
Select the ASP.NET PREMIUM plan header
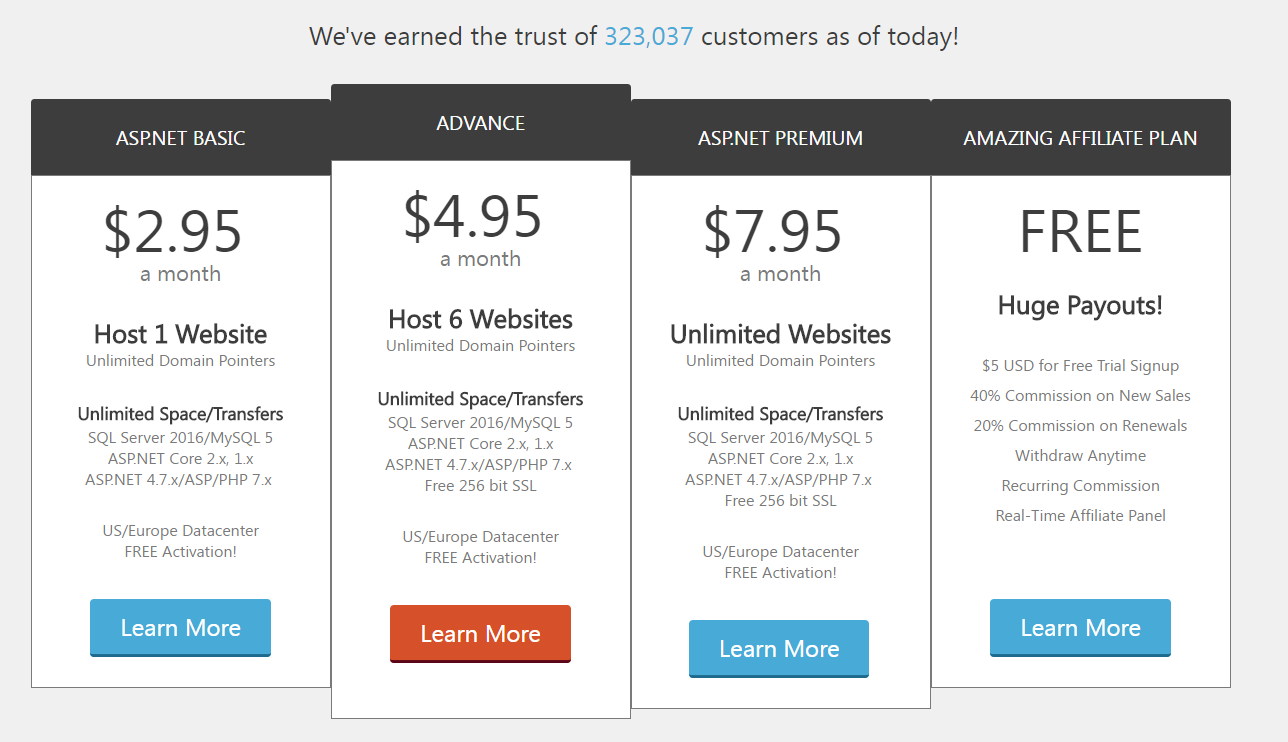[780, 138]
